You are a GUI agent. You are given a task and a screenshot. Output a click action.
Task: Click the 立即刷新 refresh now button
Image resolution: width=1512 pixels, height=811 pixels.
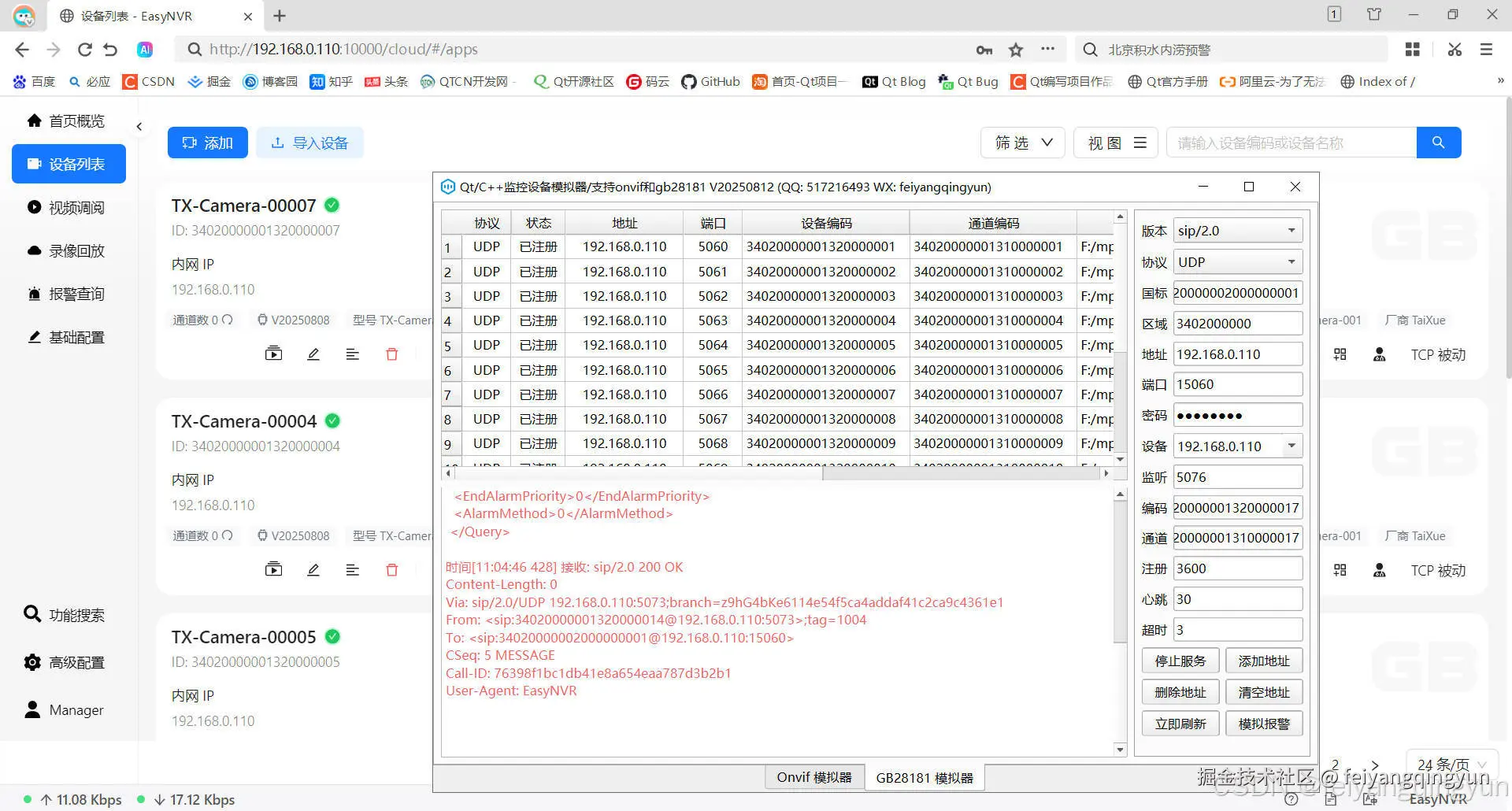click(1180, 724)
